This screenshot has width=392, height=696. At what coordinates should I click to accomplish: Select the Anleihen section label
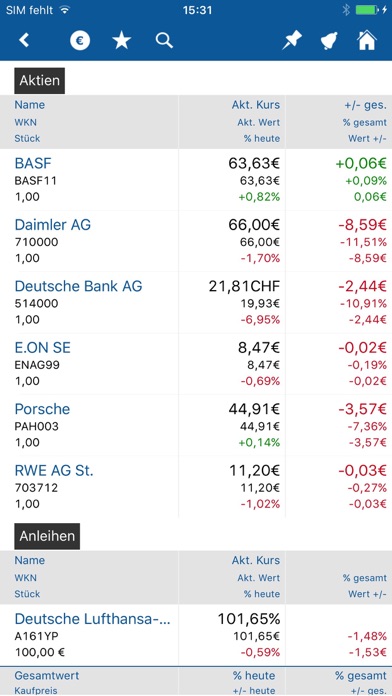click(x=47, y=536)
